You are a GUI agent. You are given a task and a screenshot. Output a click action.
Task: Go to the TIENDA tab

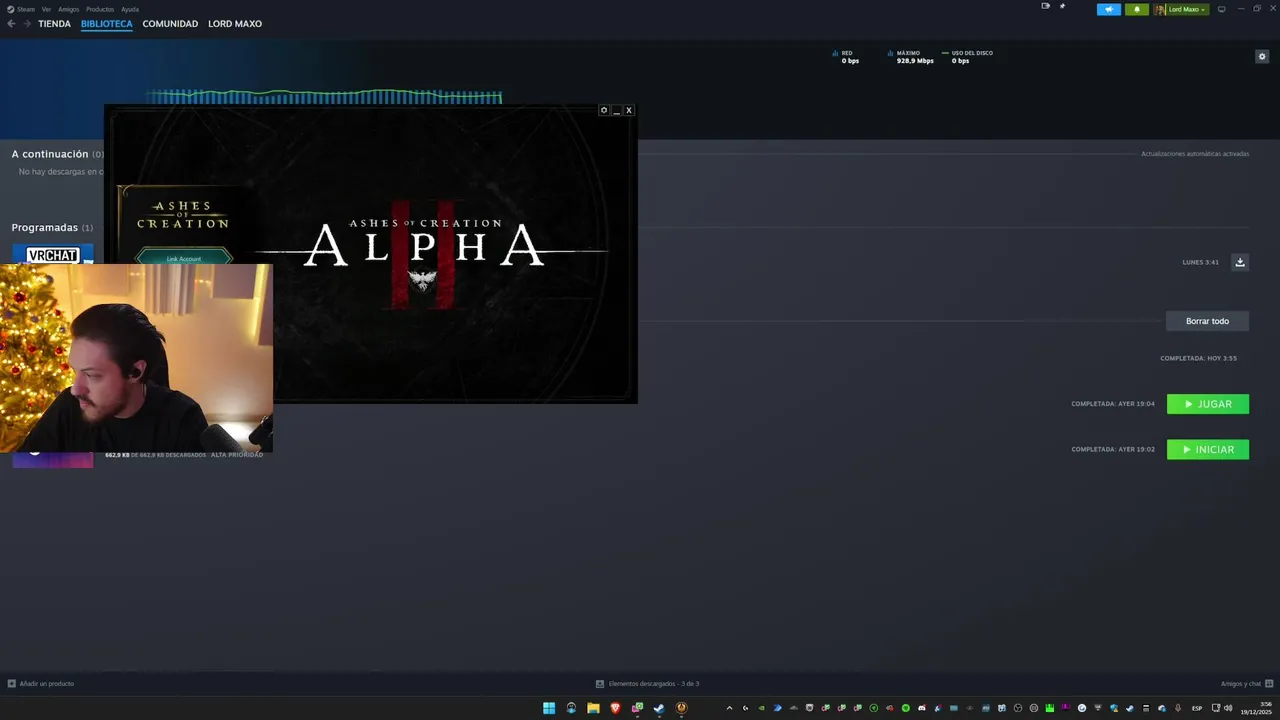[54, 24]
